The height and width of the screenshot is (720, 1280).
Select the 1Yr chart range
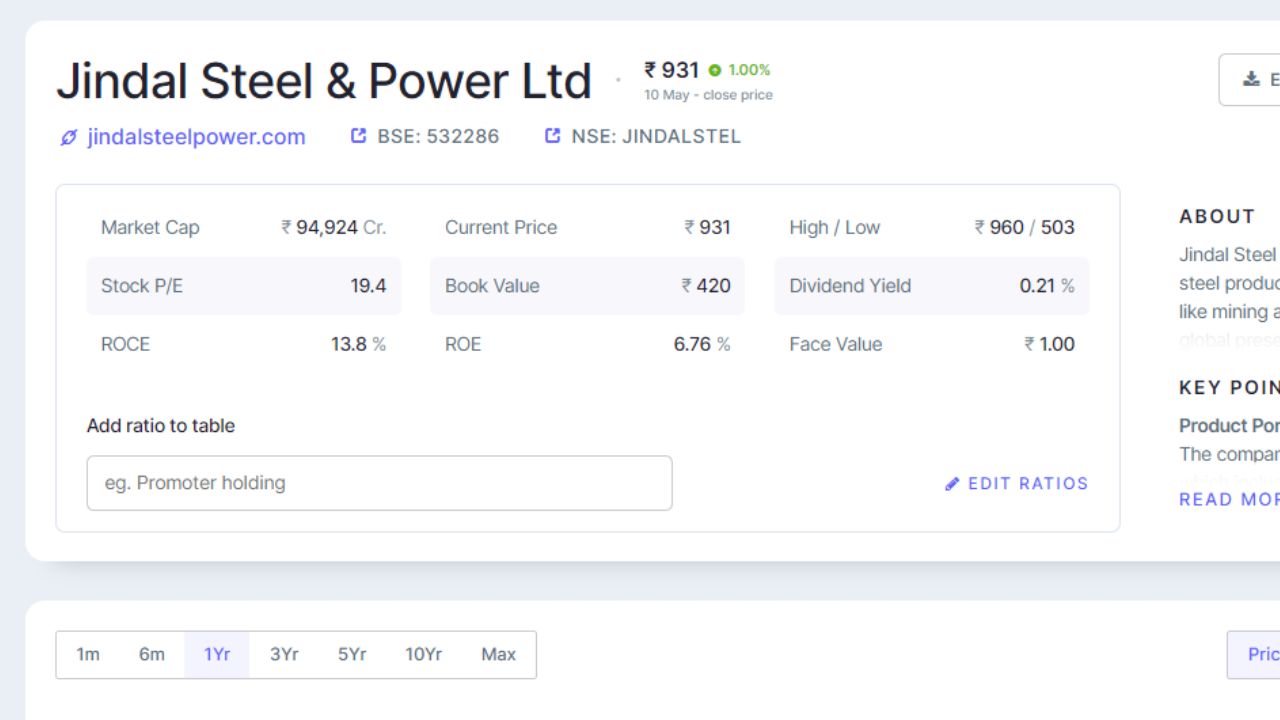(217, 655)
